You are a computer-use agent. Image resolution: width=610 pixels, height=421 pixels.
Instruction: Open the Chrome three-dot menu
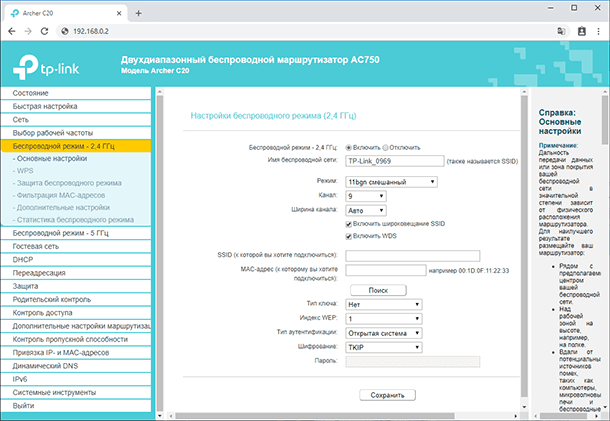coord(596,31)
